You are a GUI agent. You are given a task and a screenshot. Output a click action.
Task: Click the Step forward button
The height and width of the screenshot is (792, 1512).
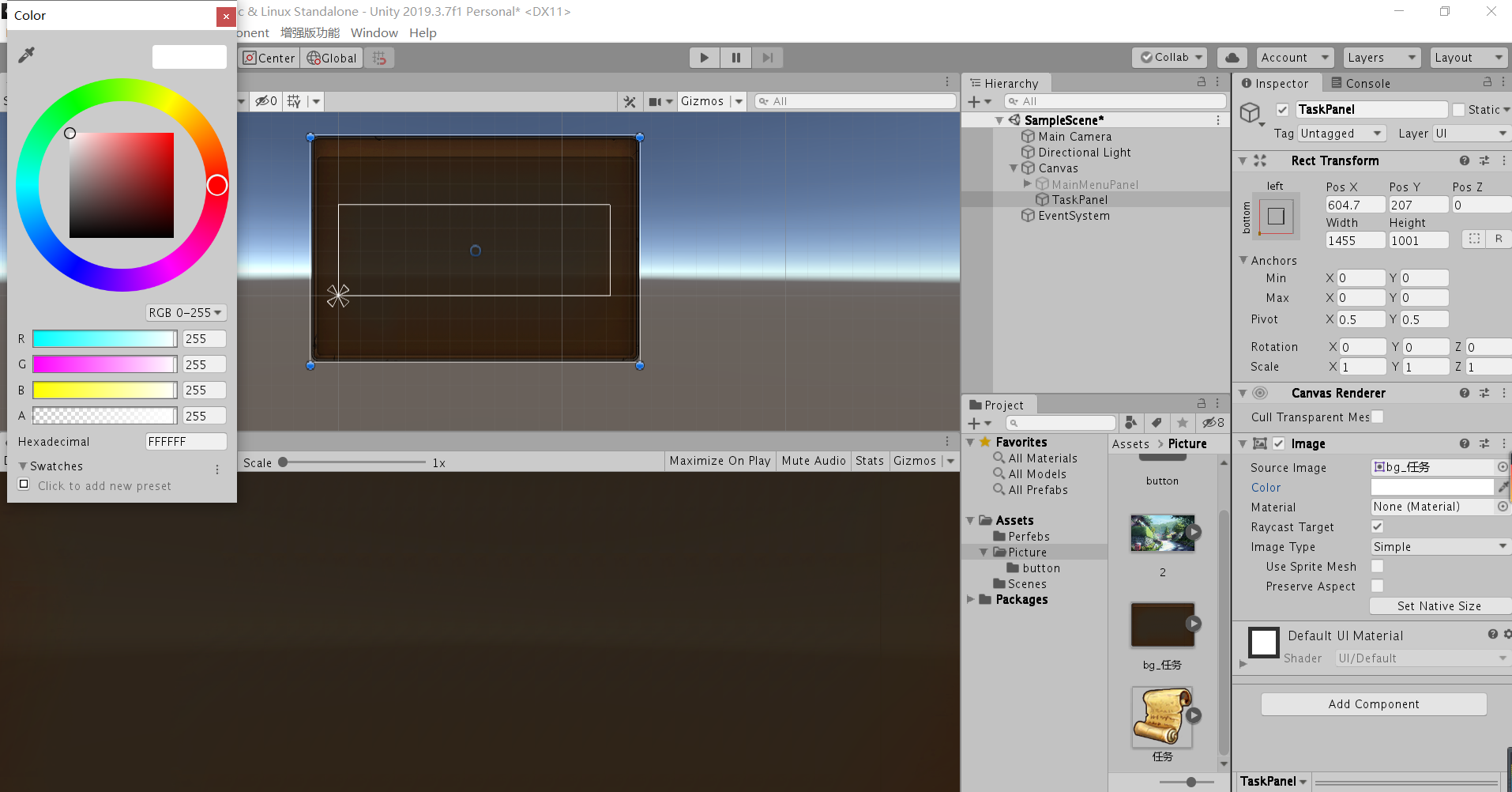click(767, 58)
